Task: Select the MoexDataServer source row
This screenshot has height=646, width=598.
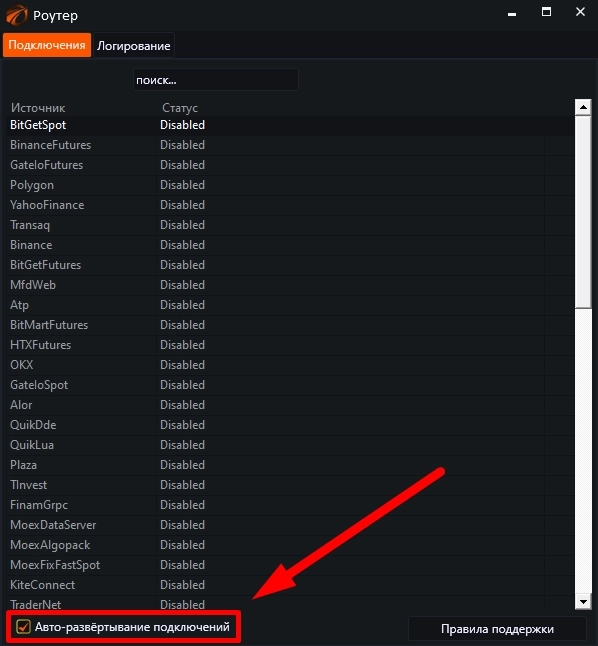Action: pos(290,525)
